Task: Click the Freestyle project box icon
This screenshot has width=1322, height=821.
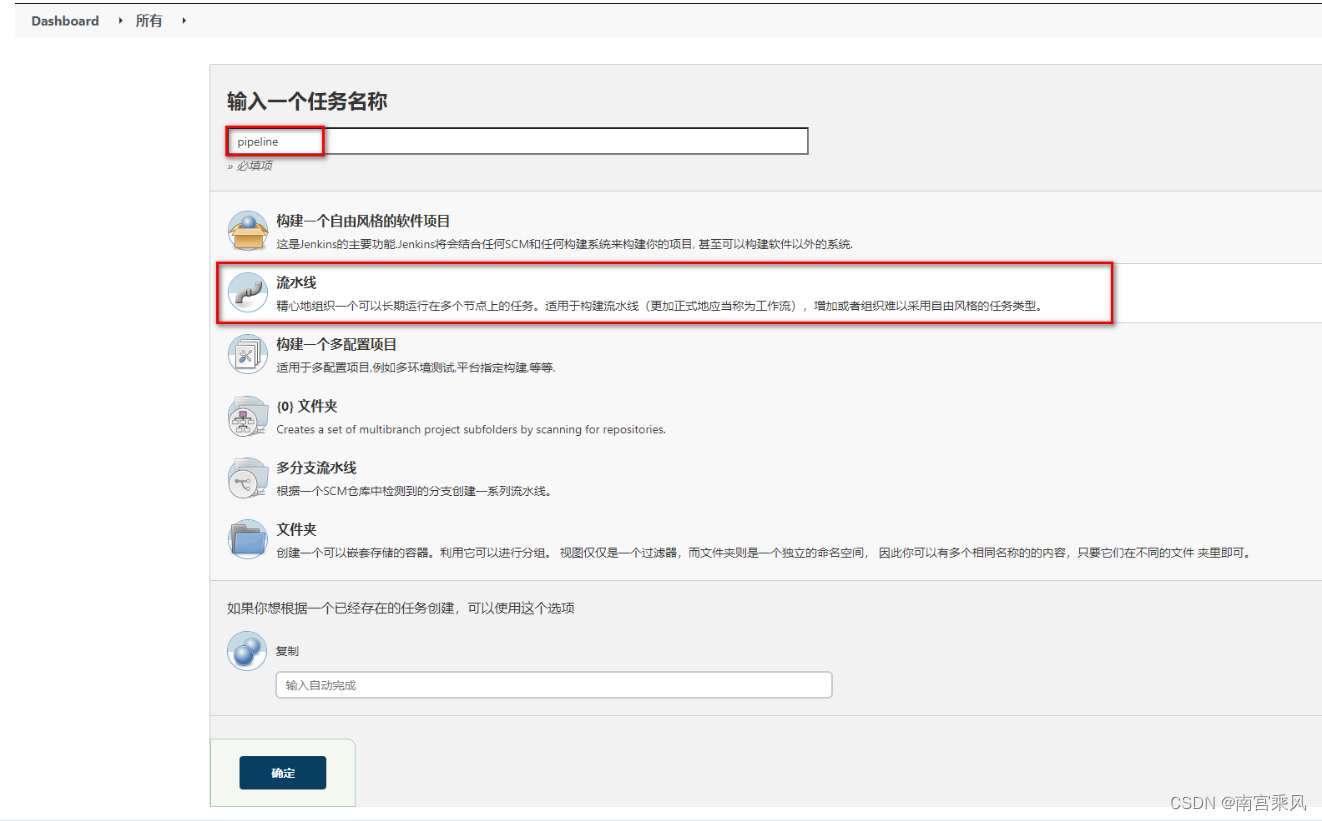Action: pyautogui.click(x=247, y=231)
